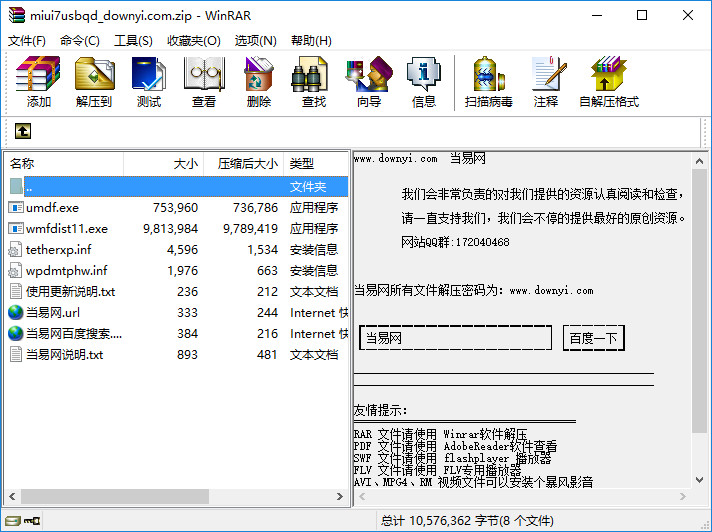Image resolution: width=712 pixels, height=532 pixels.
Task: Click the 当易网.url globe icon
Action: tap(15, 312)
